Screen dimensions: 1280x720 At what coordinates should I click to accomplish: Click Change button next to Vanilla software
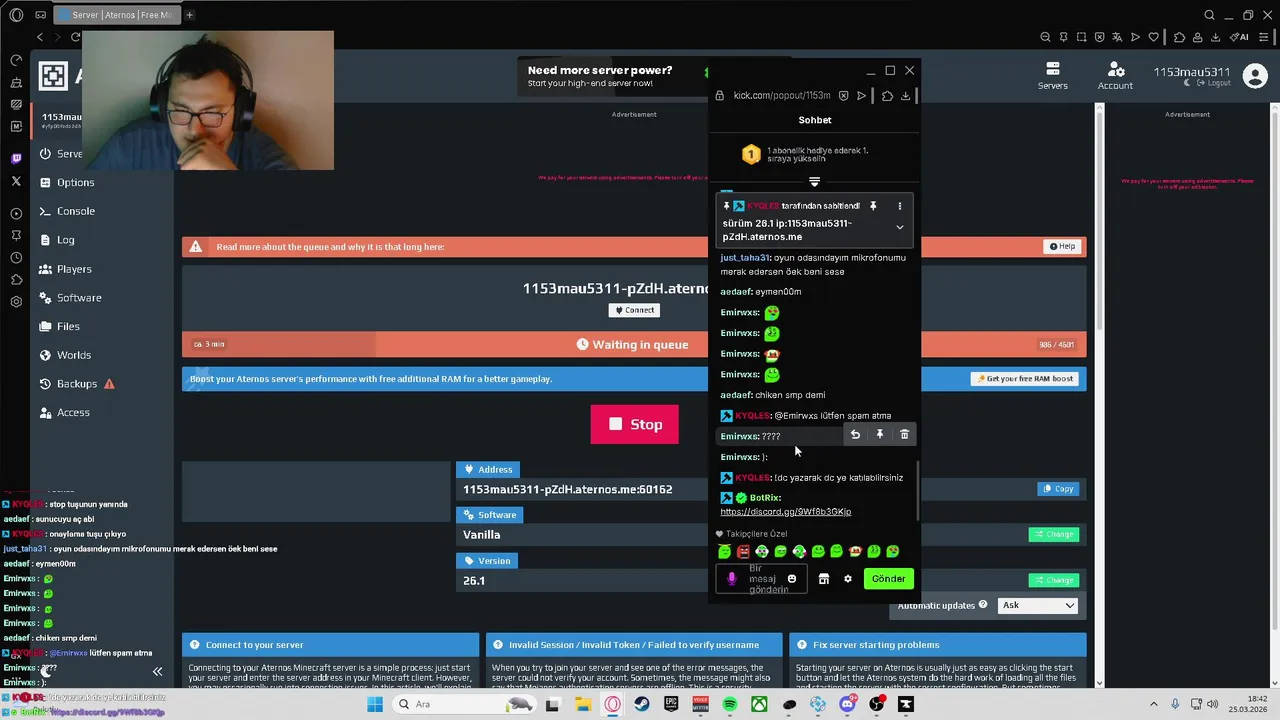click(x=1054, y=534)
